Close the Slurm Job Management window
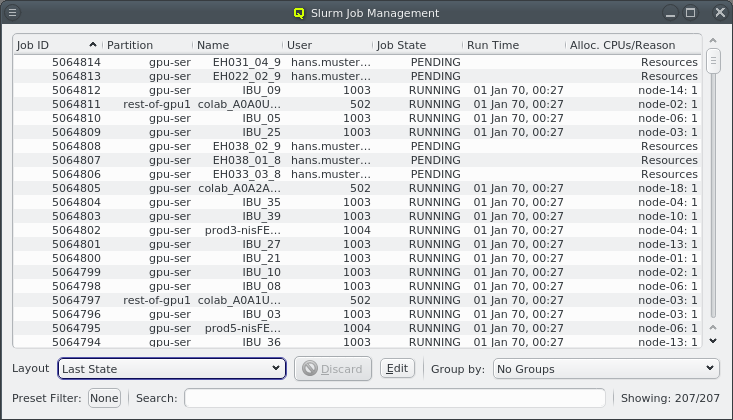 coord(720,13)
